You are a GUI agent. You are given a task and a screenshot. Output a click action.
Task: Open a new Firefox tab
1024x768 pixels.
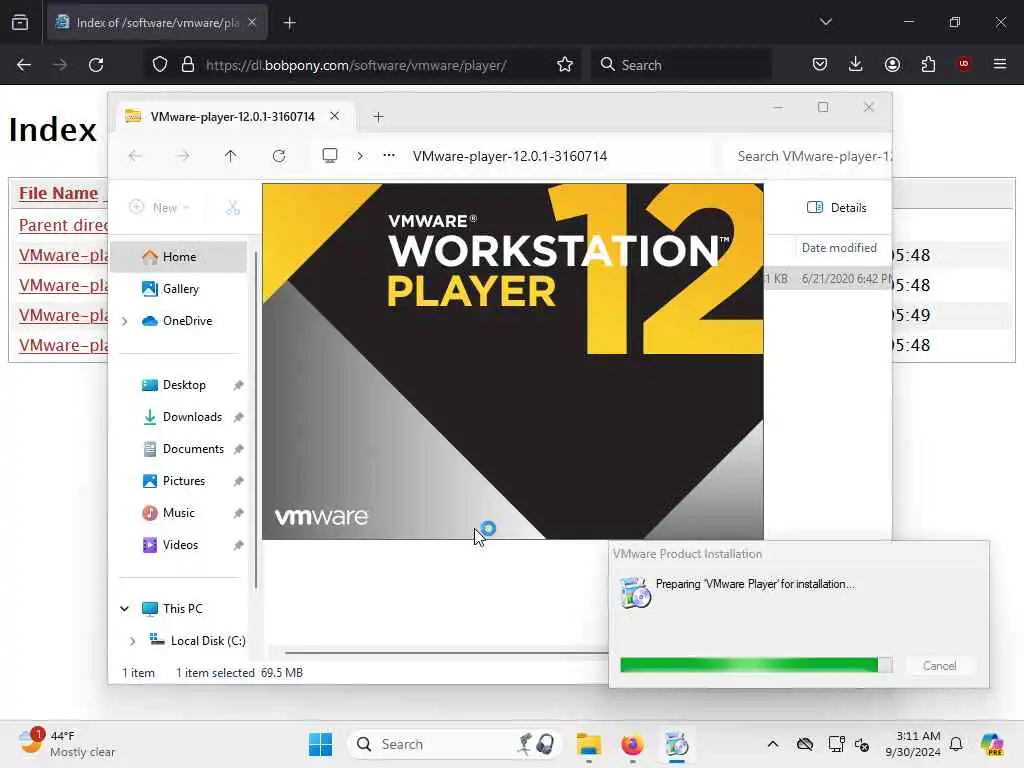click(290, 23)
